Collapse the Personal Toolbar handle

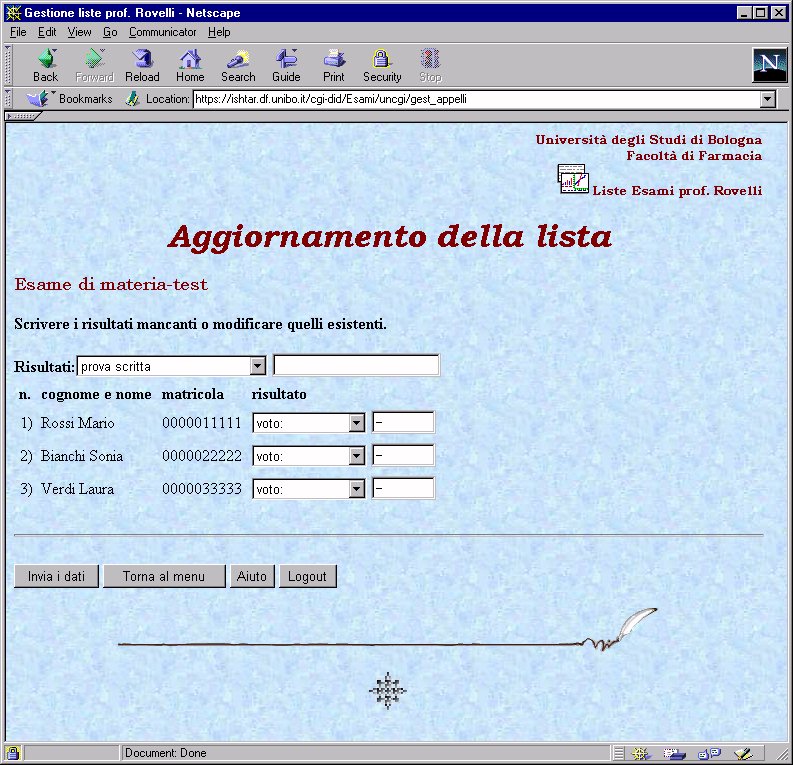click(x=22, y=116)
